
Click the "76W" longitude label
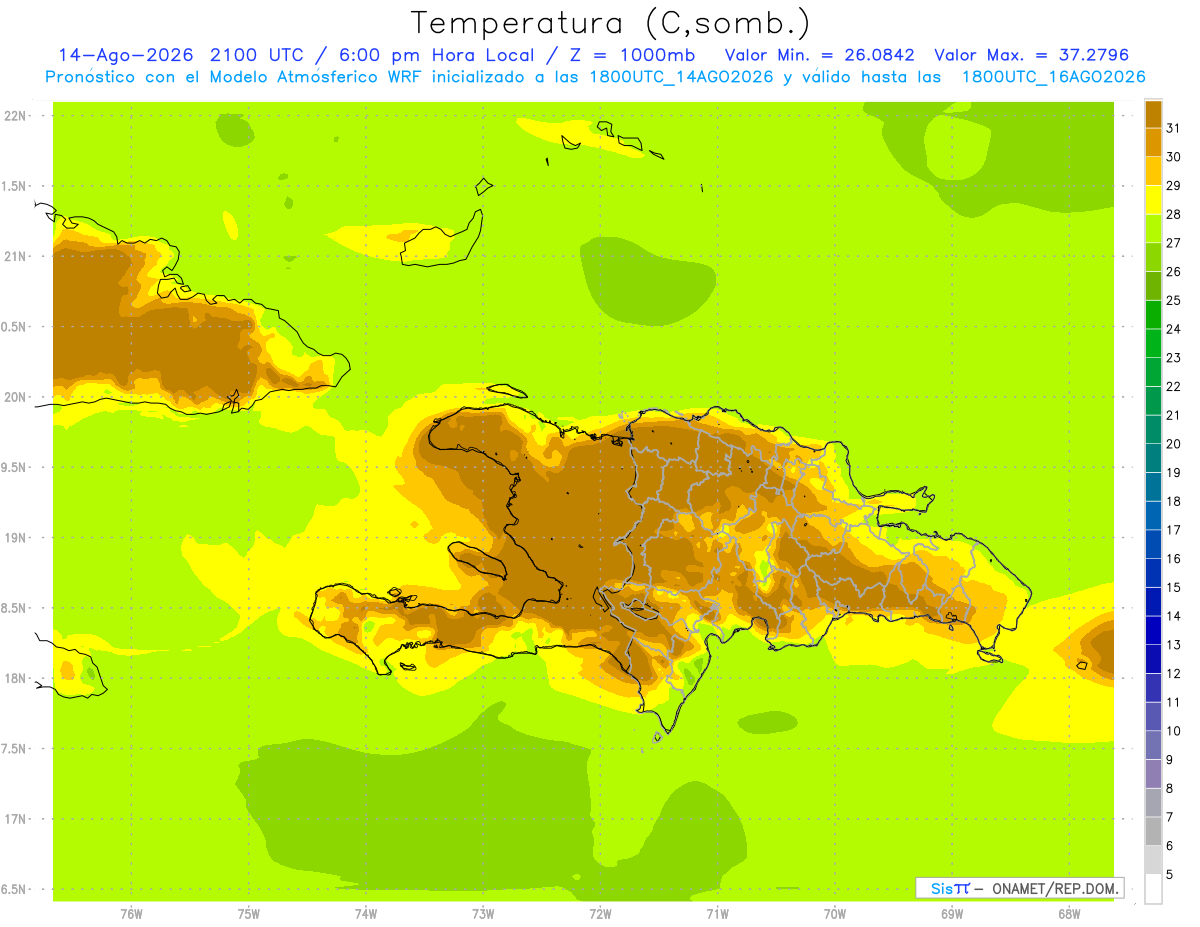(x=131, y=914)
